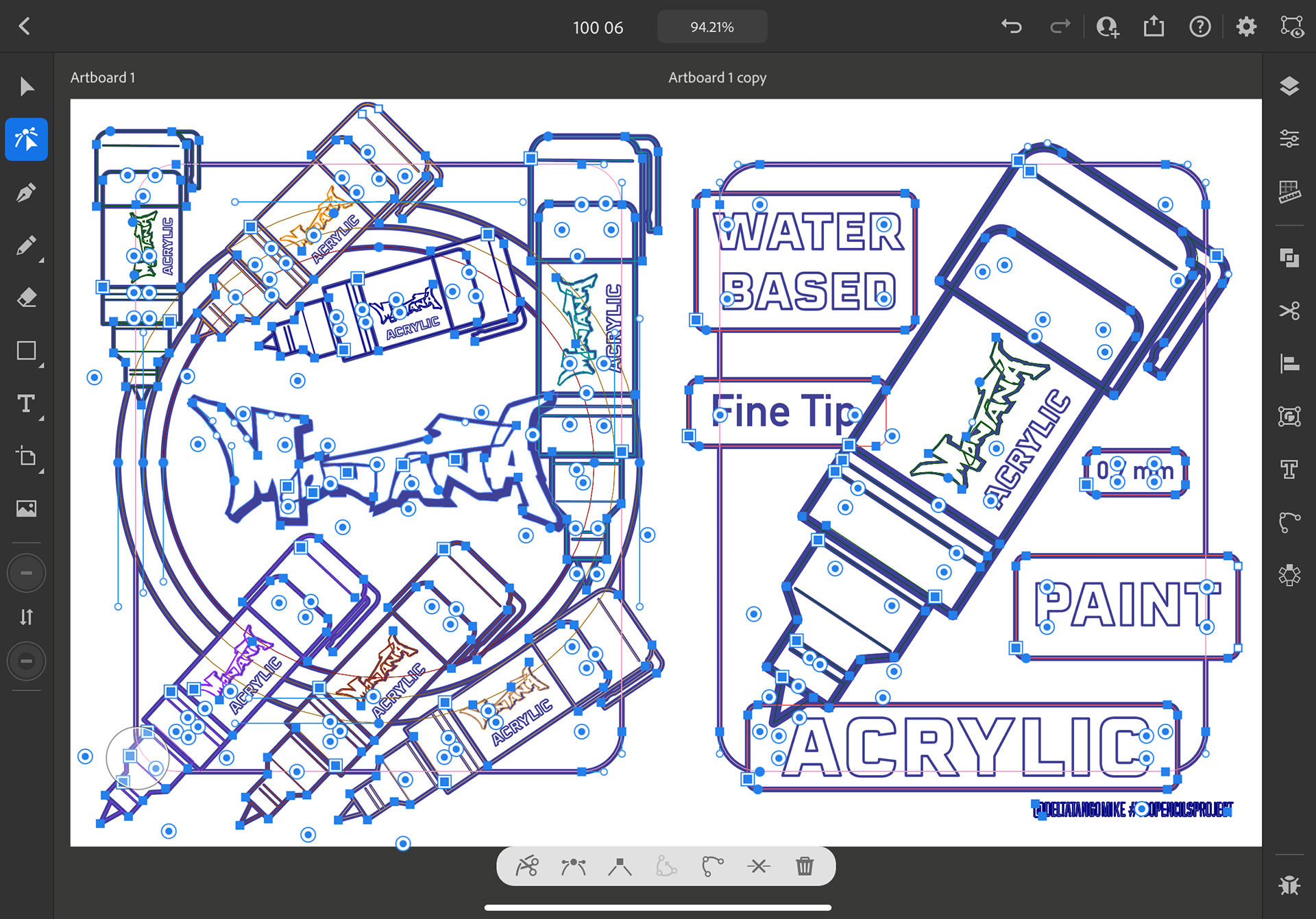The image size is (1316, 919).
Task: Expand Pencil tool options via corner arrow
Action: [x=42, y=260]
